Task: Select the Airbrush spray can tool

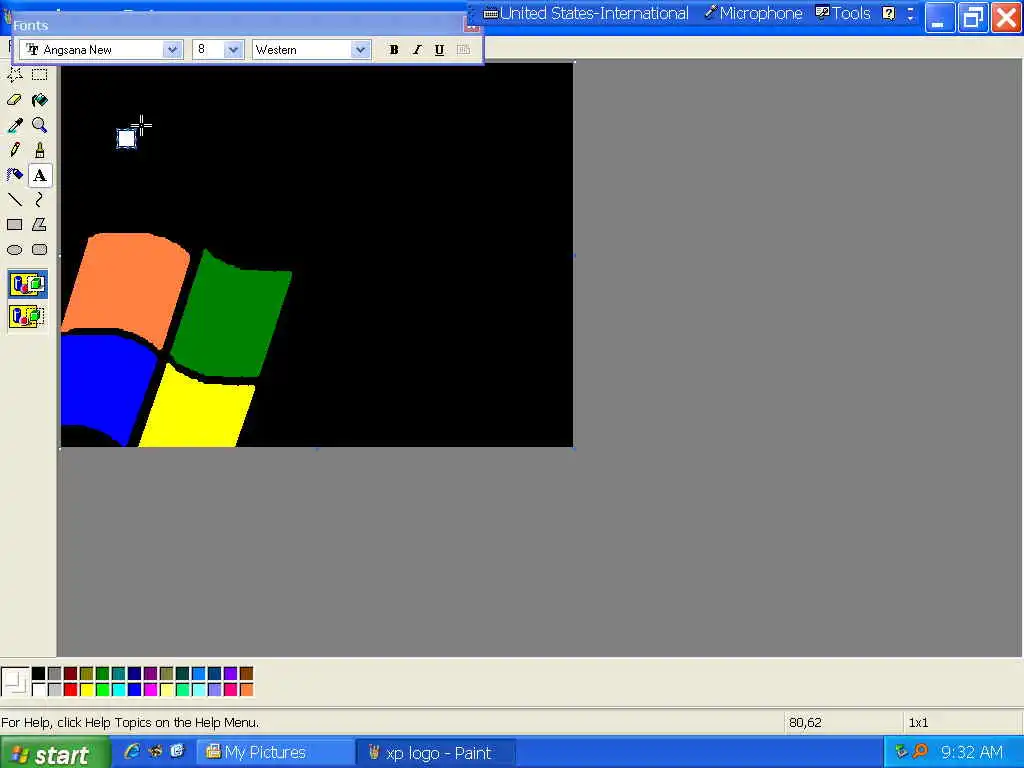Action: [14, 175]
